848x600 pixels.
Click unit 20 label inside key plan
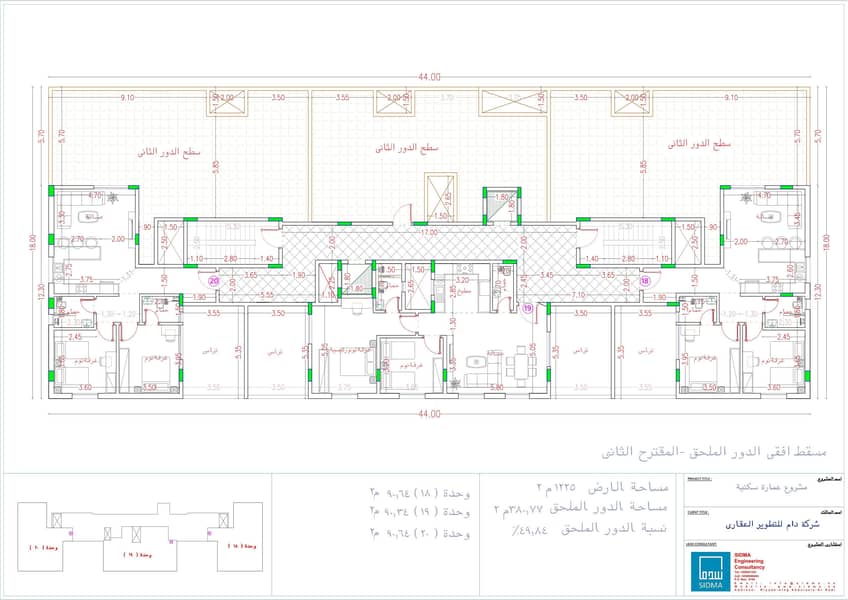coord(43,548)
